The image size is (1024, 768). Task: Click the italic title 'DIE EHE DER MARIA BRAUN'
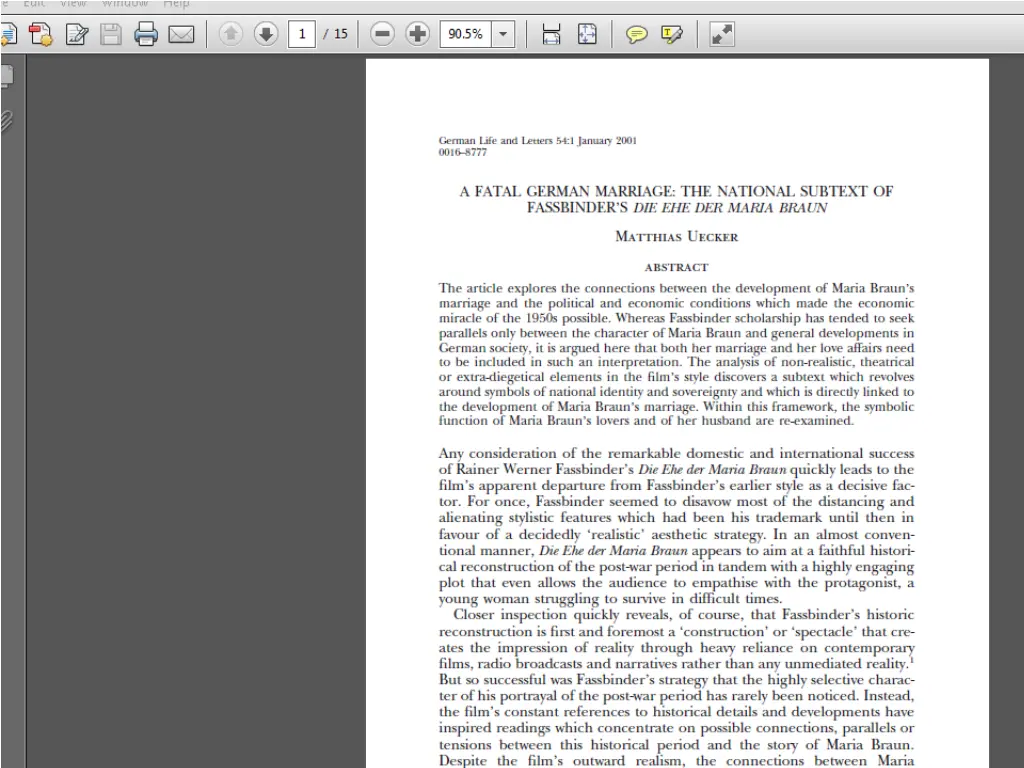[x=730, y=208]
